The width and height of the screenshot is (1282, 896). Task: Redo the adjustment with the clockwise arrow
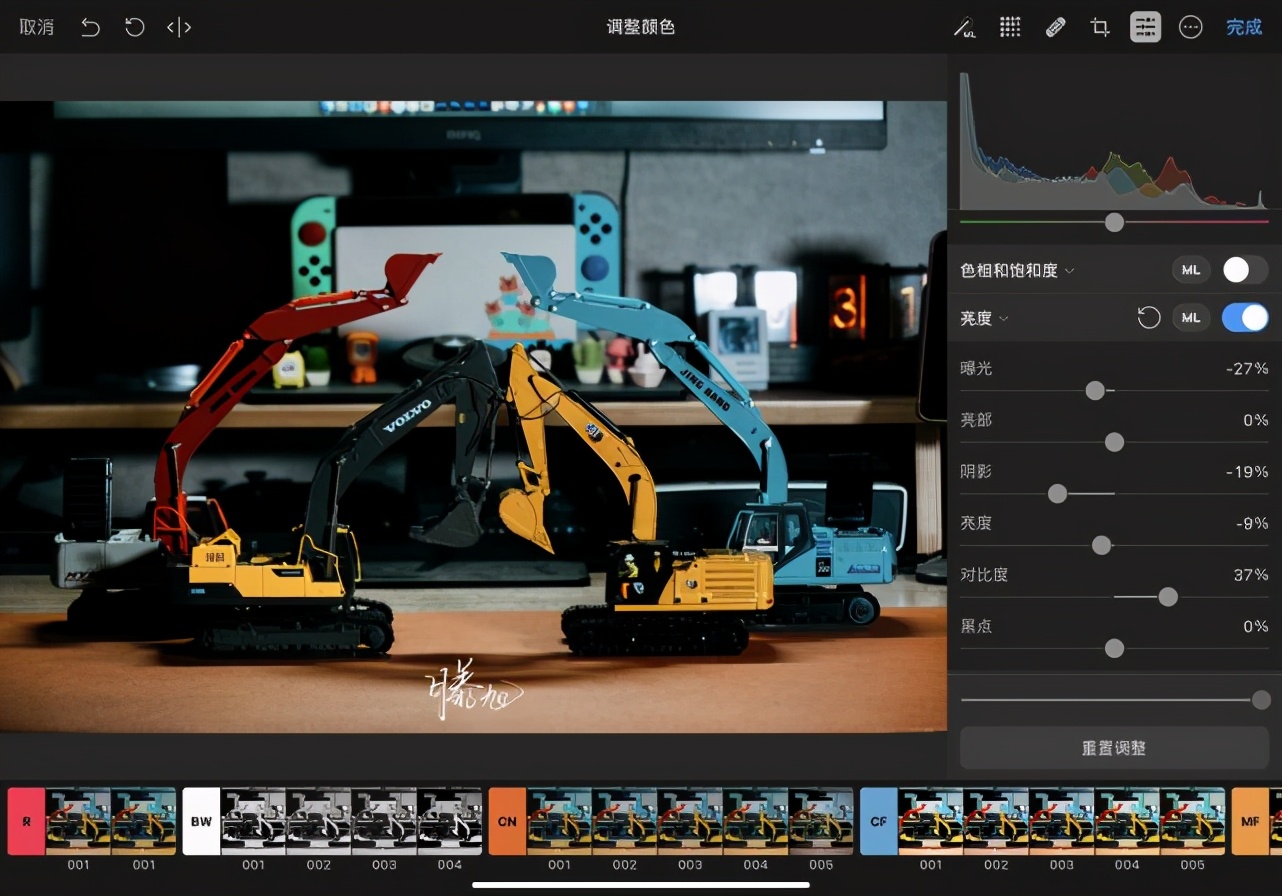[135, 27]
